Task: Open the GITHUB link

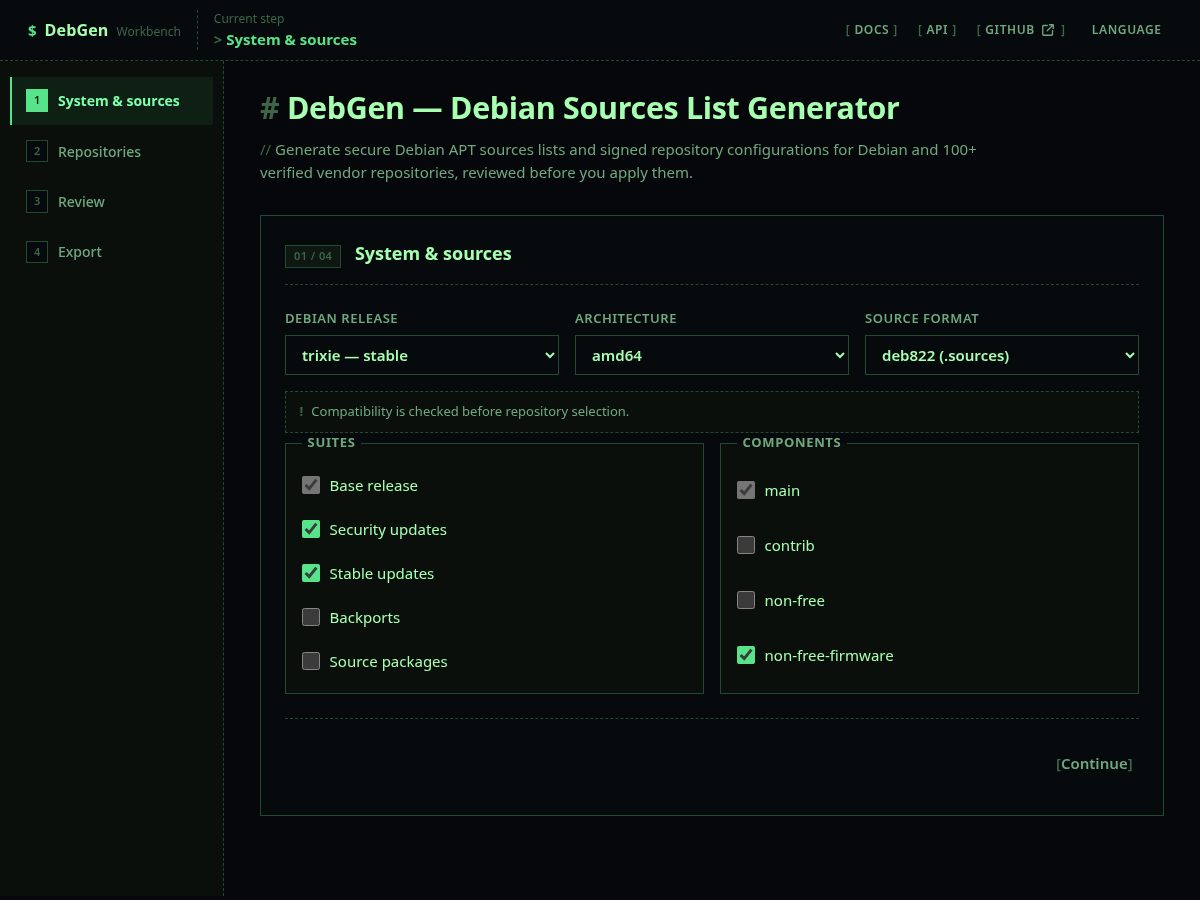Action: 1021,30
